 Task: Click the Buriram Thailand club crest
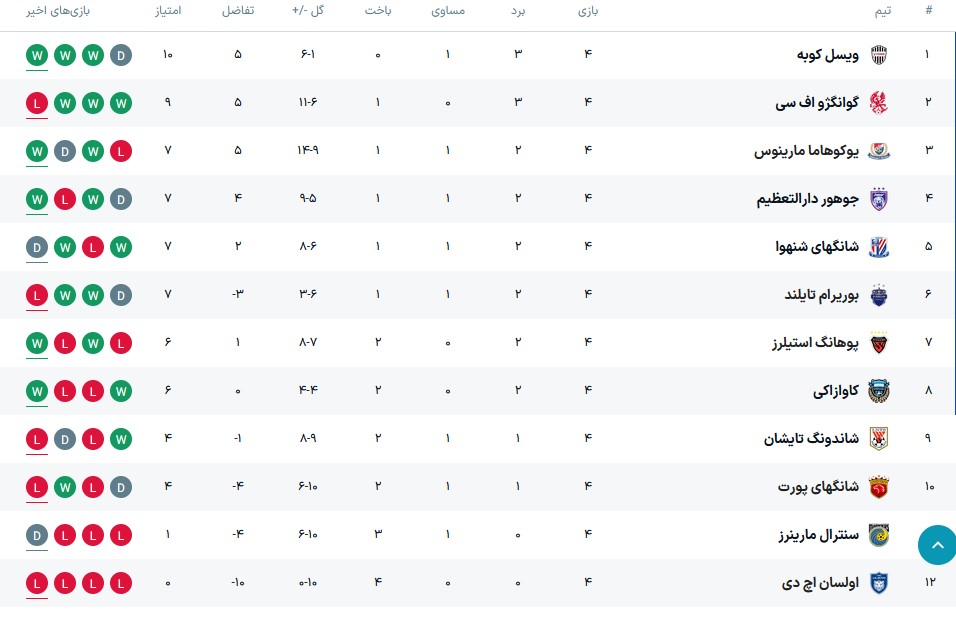[x=878, y=295]
